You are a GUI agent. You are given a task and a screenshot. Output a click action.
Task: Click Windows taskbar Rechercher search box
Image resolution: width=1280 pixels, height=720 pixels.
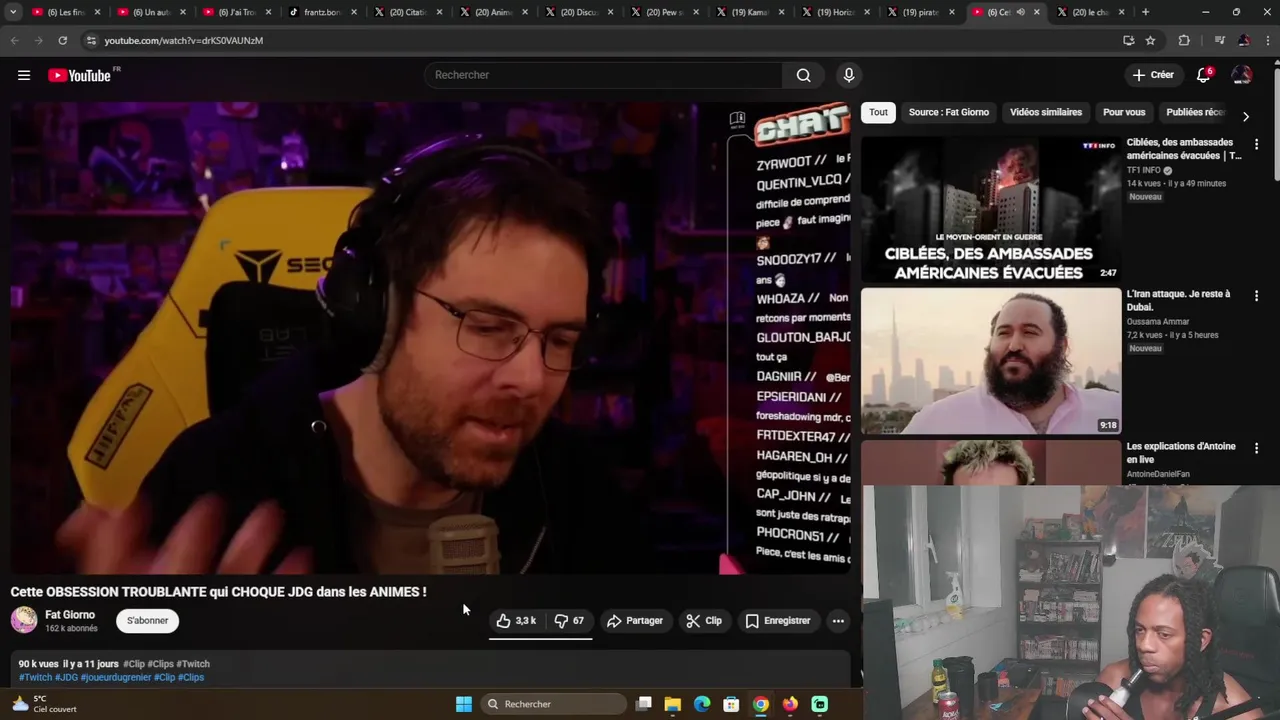(554, 704)
